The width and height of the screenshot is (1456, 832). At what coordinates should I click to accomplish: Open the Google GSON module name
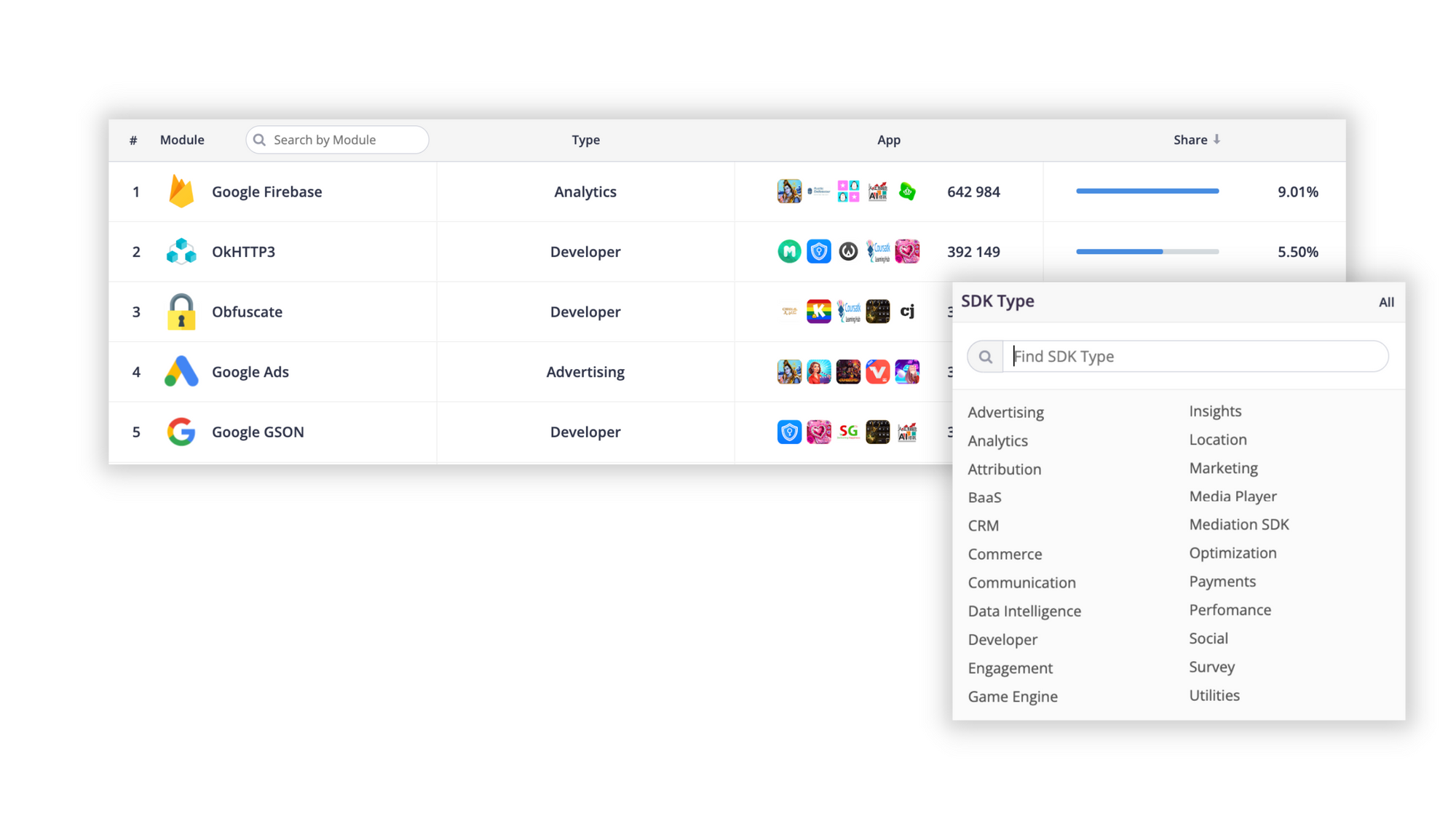point(258,432)
